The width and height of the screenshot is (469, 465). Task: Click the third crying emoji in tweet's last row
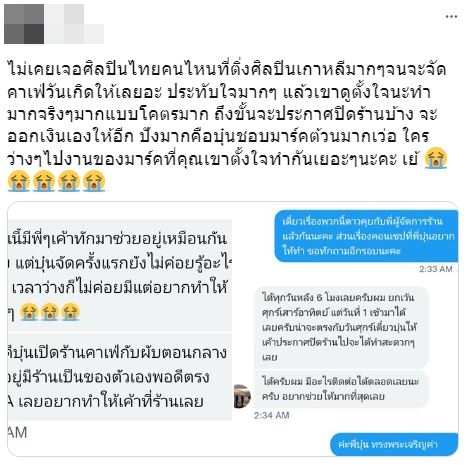(x=69, y=181)
